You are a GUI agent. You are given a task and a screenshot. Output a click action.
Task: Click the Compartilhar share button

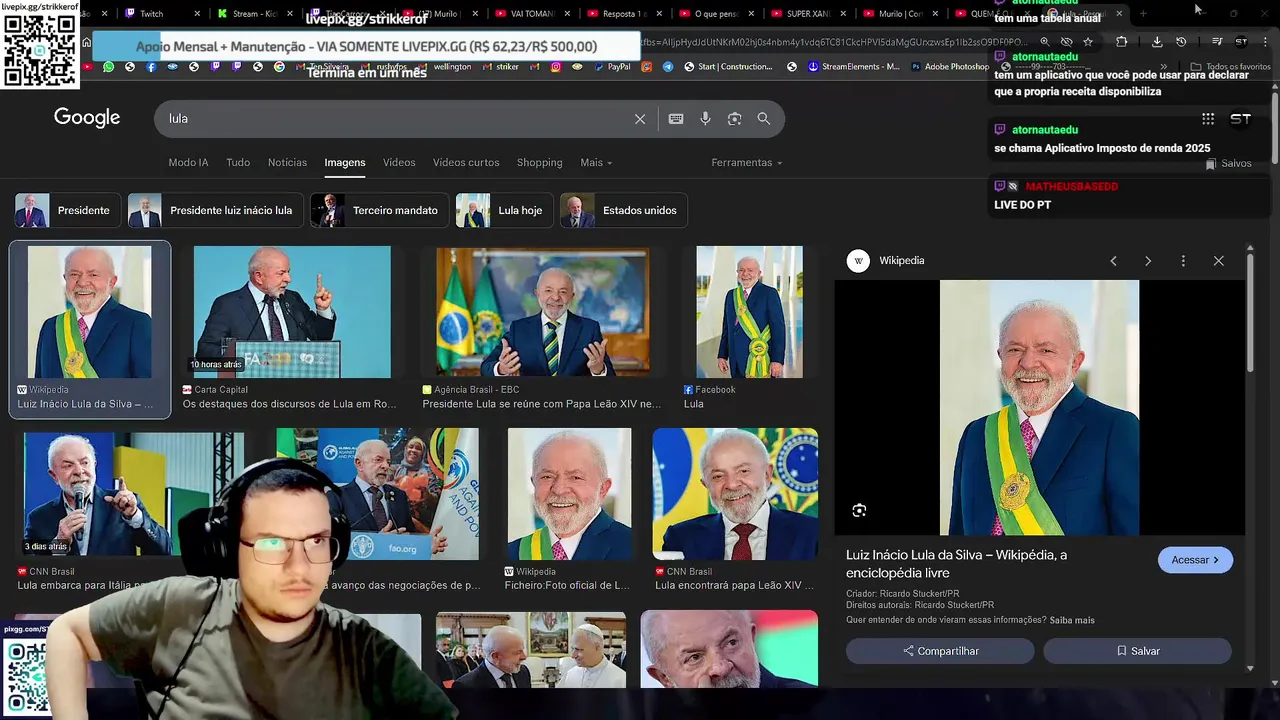(940, 651)
